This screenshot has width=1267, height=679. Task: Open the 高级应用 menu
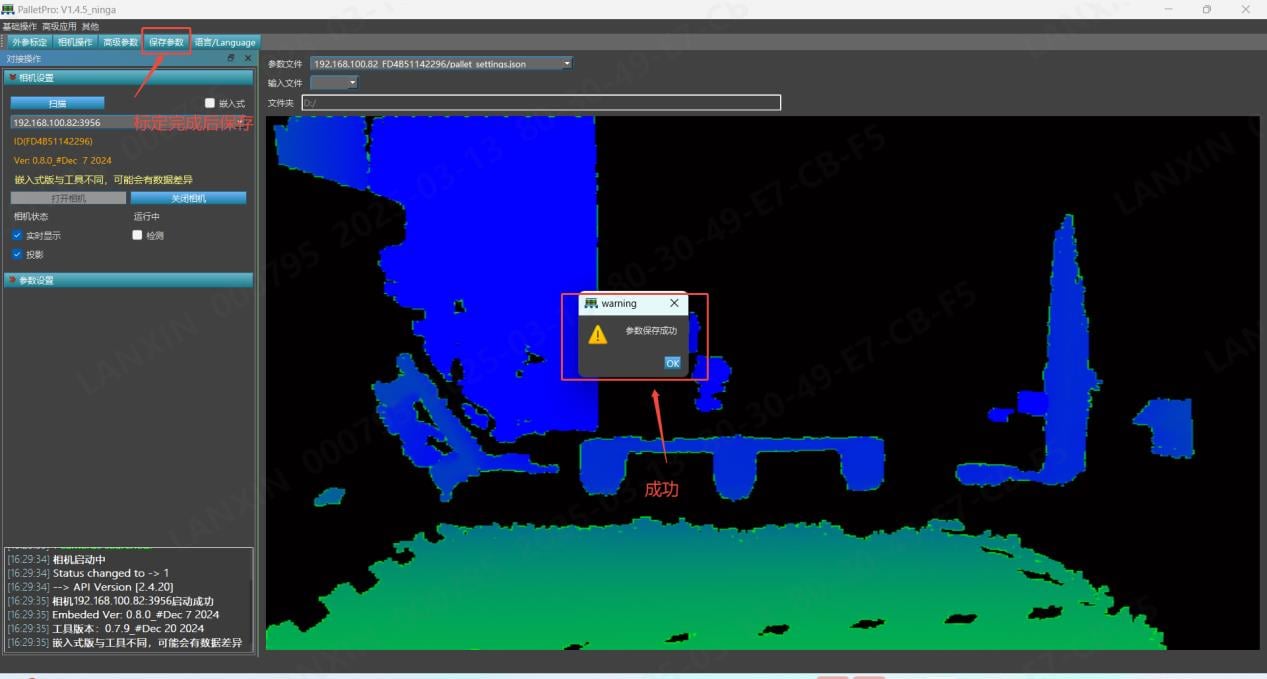pyautogui.click(x=59, y=26)
